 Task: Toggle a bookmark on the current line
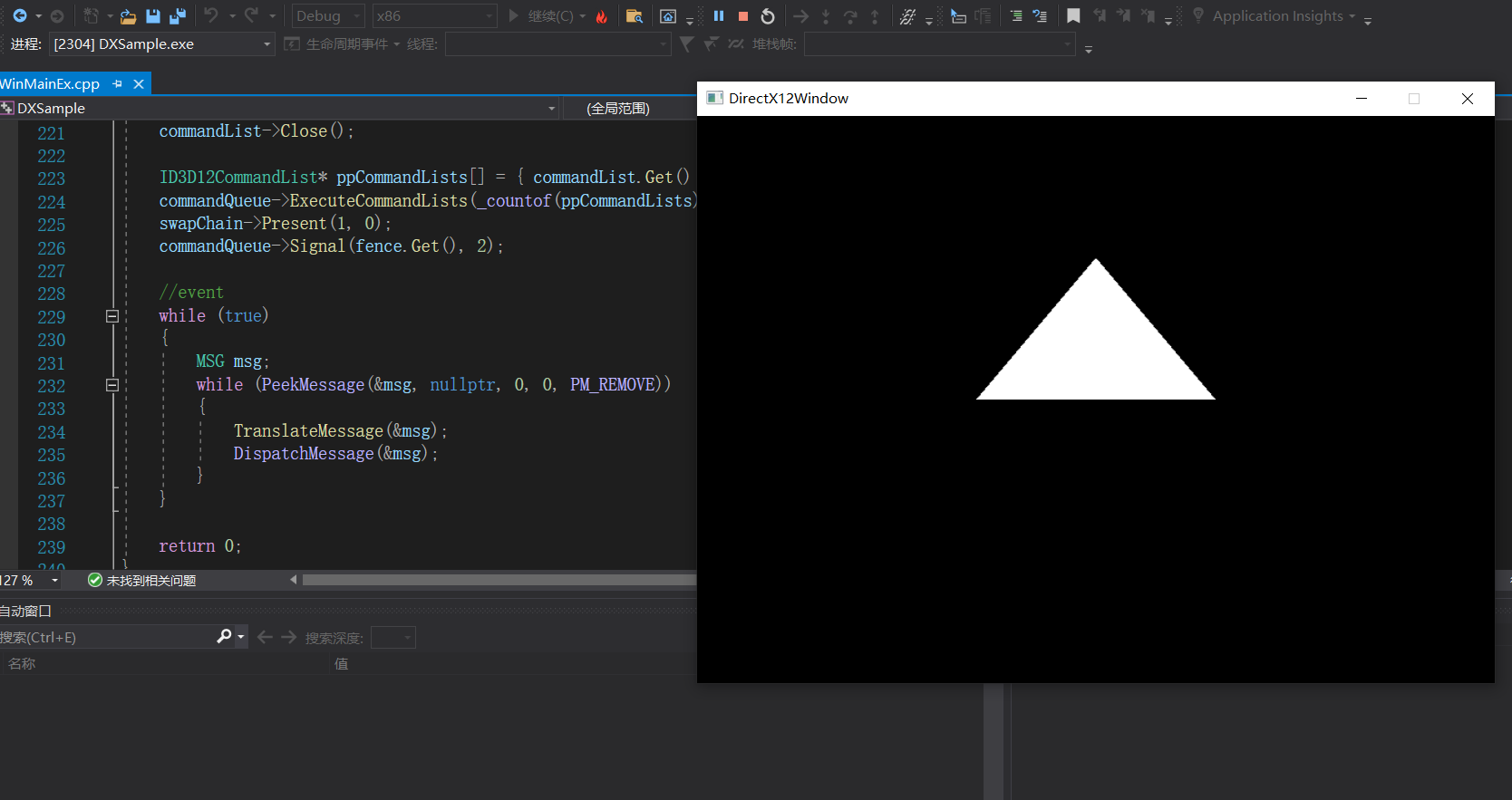click(1073, 16)
